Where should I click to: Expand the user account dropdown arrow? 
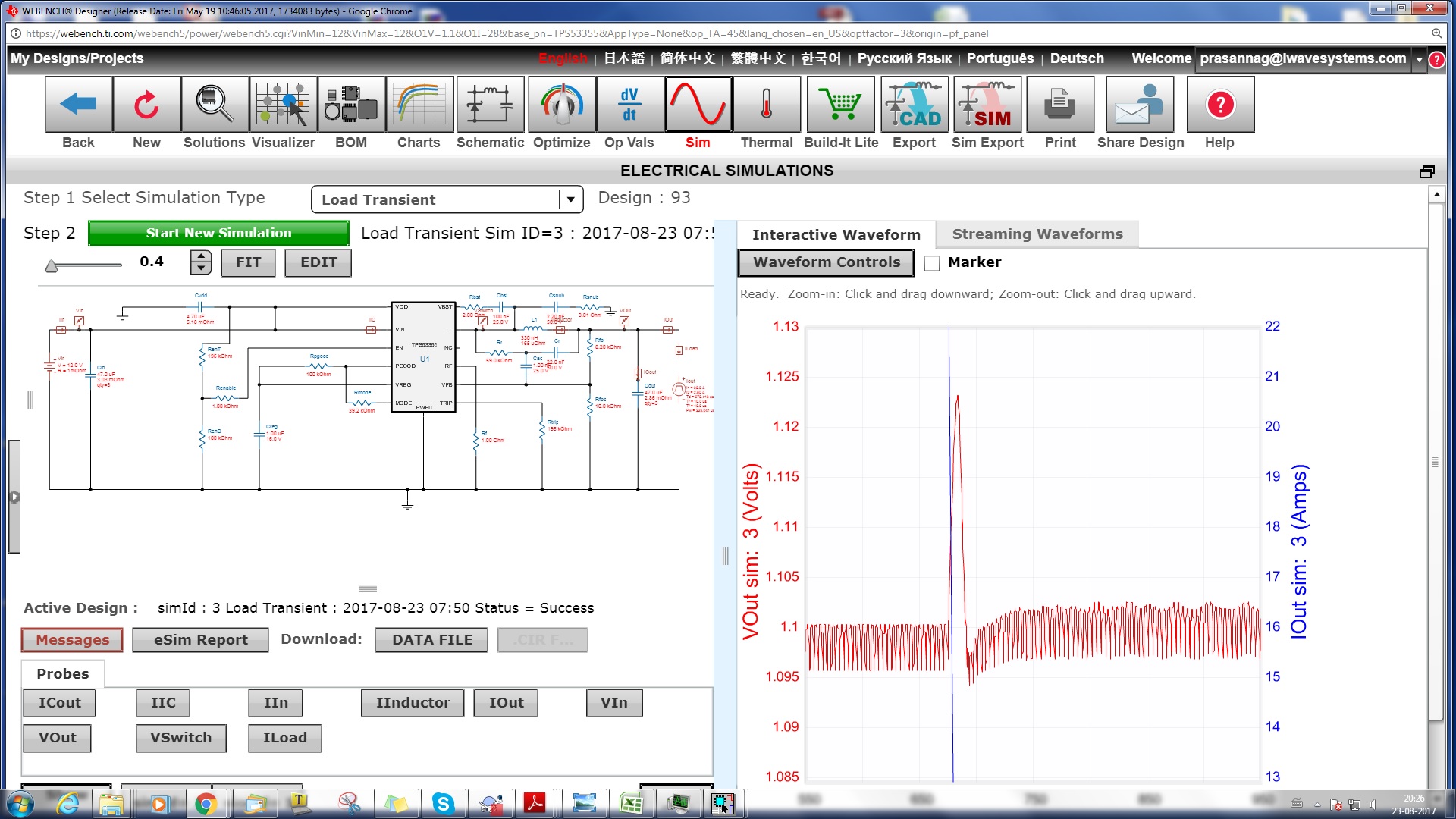click(1420, 58)
